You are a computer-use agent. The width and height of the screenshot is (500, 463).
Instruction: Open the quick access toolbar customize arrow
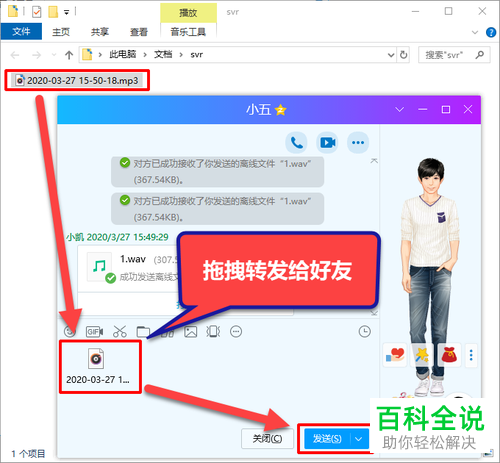(67, 12)
